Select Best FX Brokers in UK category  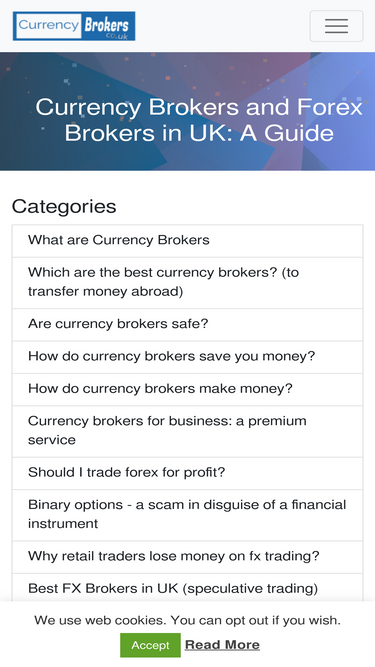[188, 589]
